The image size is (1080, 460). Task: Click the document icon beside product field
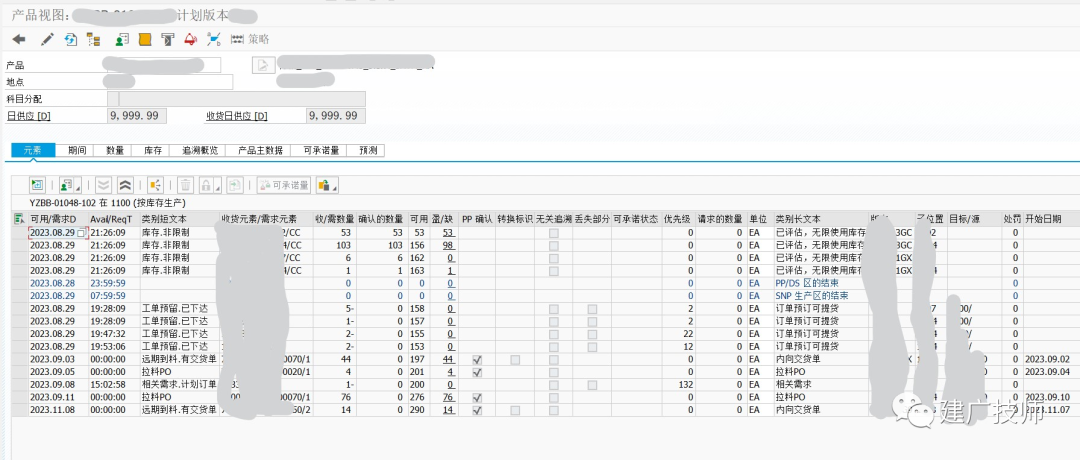(262, 65)
